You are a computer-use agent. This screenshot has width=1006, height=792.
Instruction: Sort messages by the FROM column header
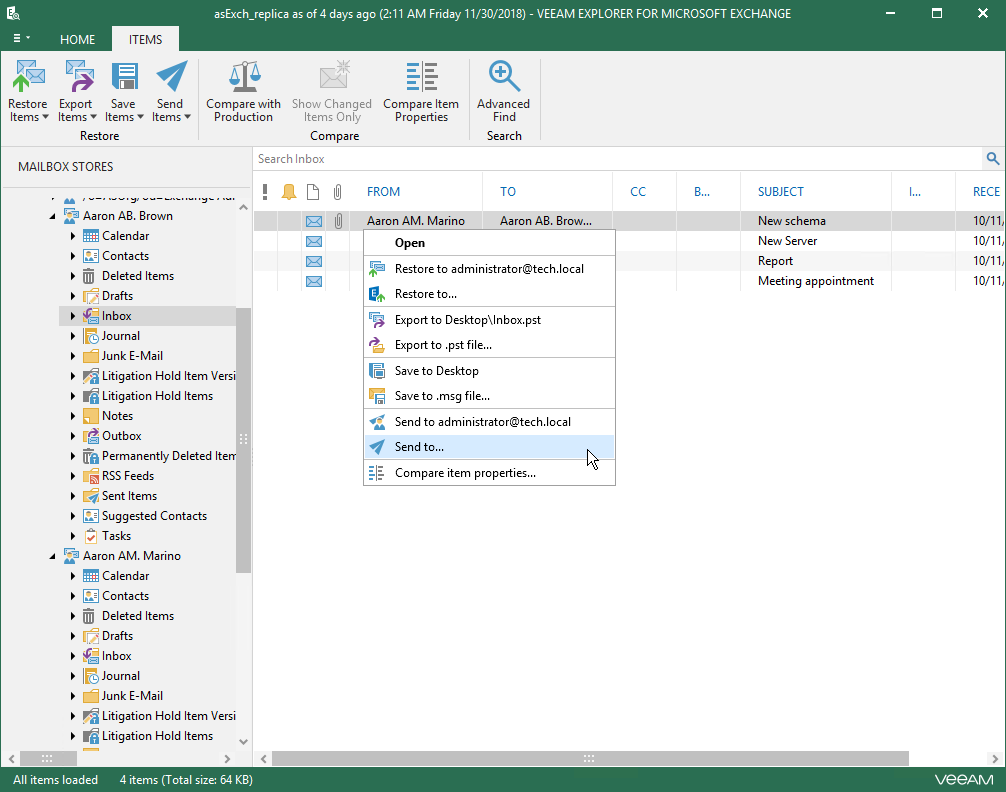pos(383,192)
